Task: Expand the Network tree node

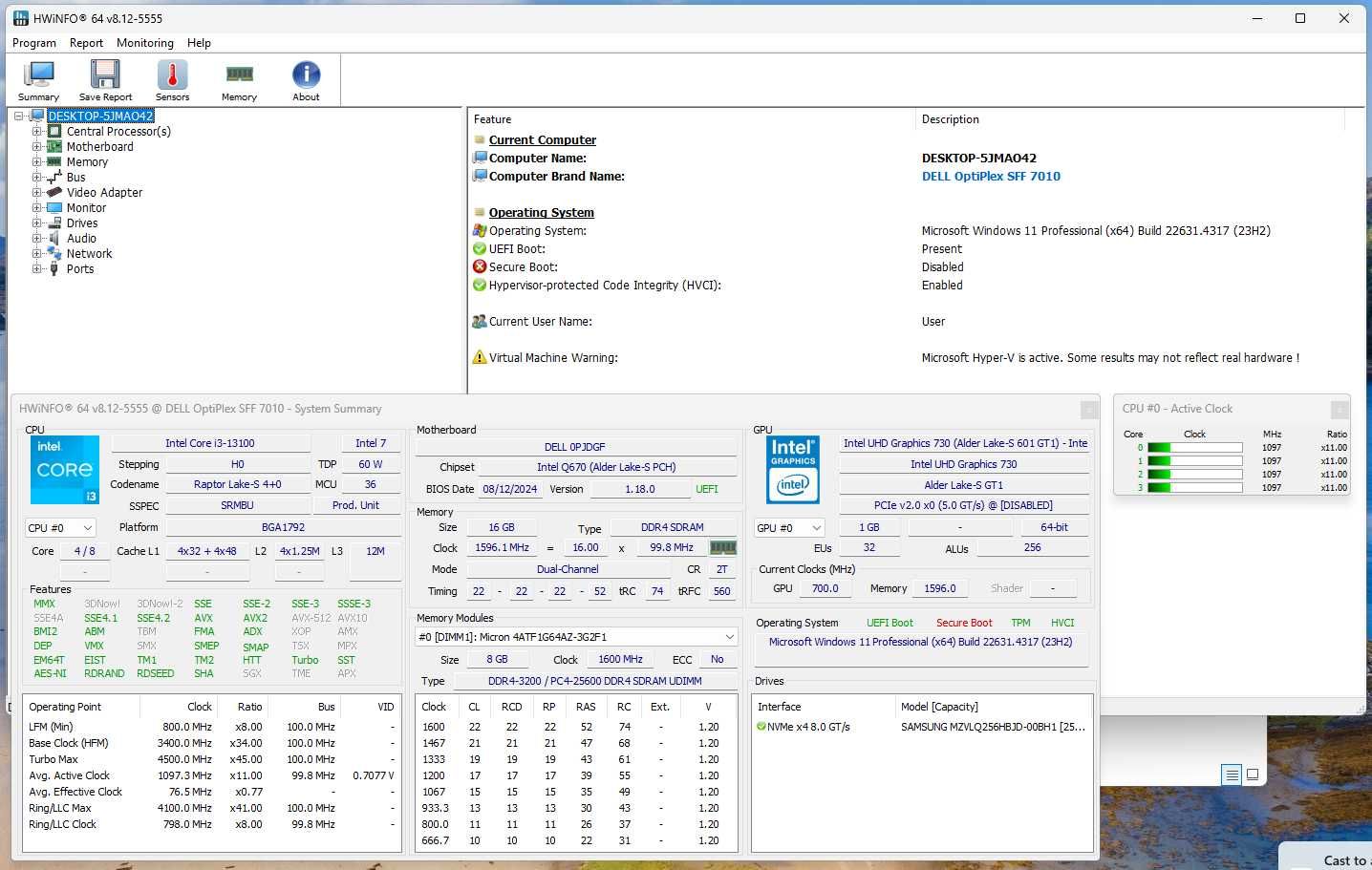Action: click(x=37, y=254)
